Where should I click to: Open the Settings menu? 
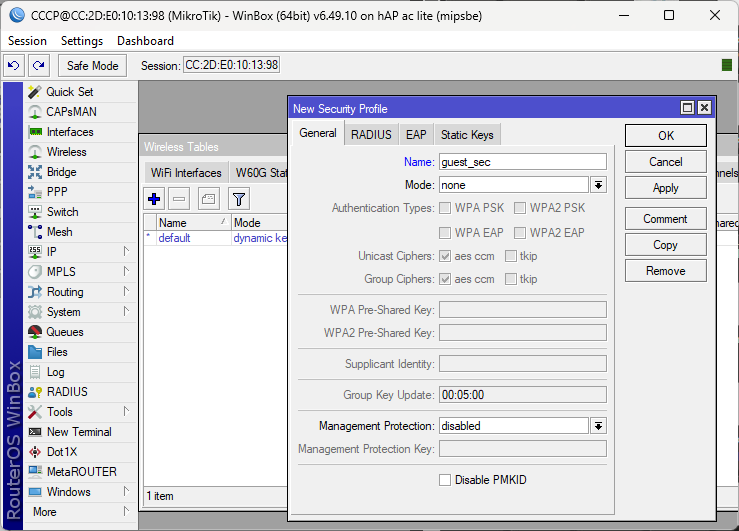[82, 41]
